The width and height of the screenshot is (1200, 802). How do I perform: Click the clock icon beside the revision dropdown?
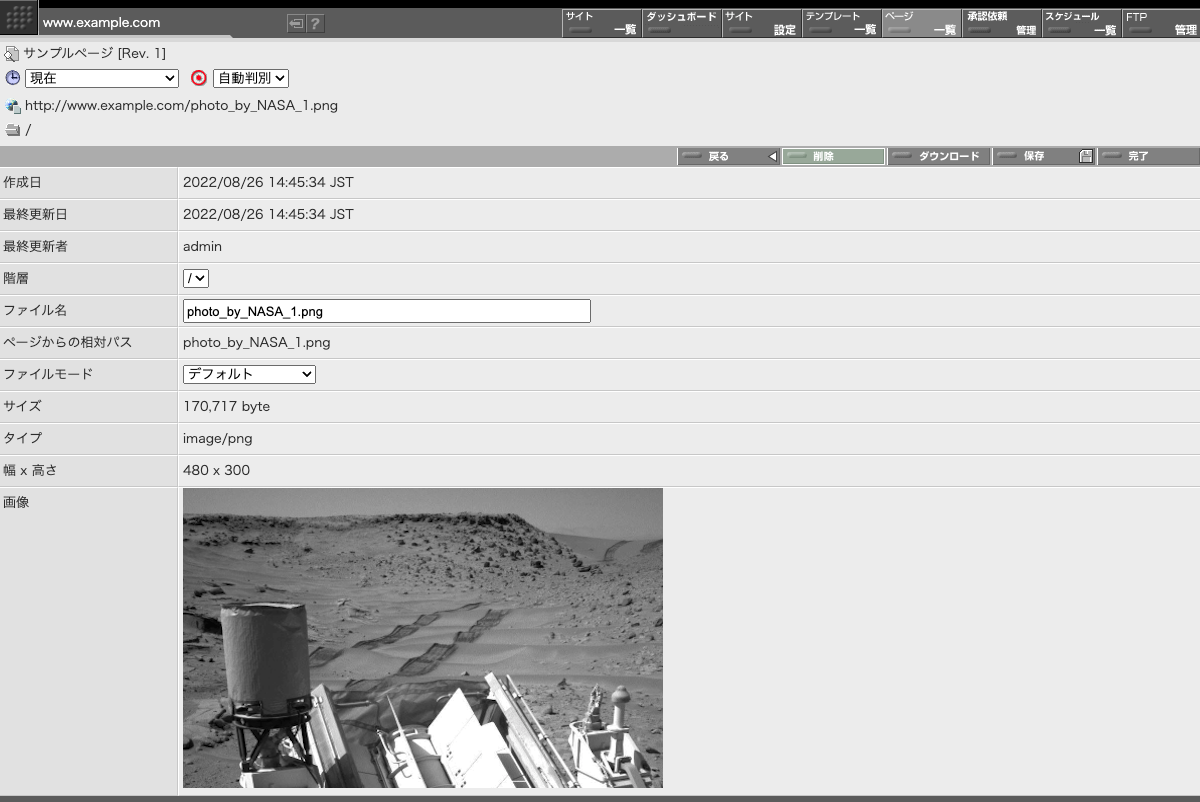[x=11, y=78]
